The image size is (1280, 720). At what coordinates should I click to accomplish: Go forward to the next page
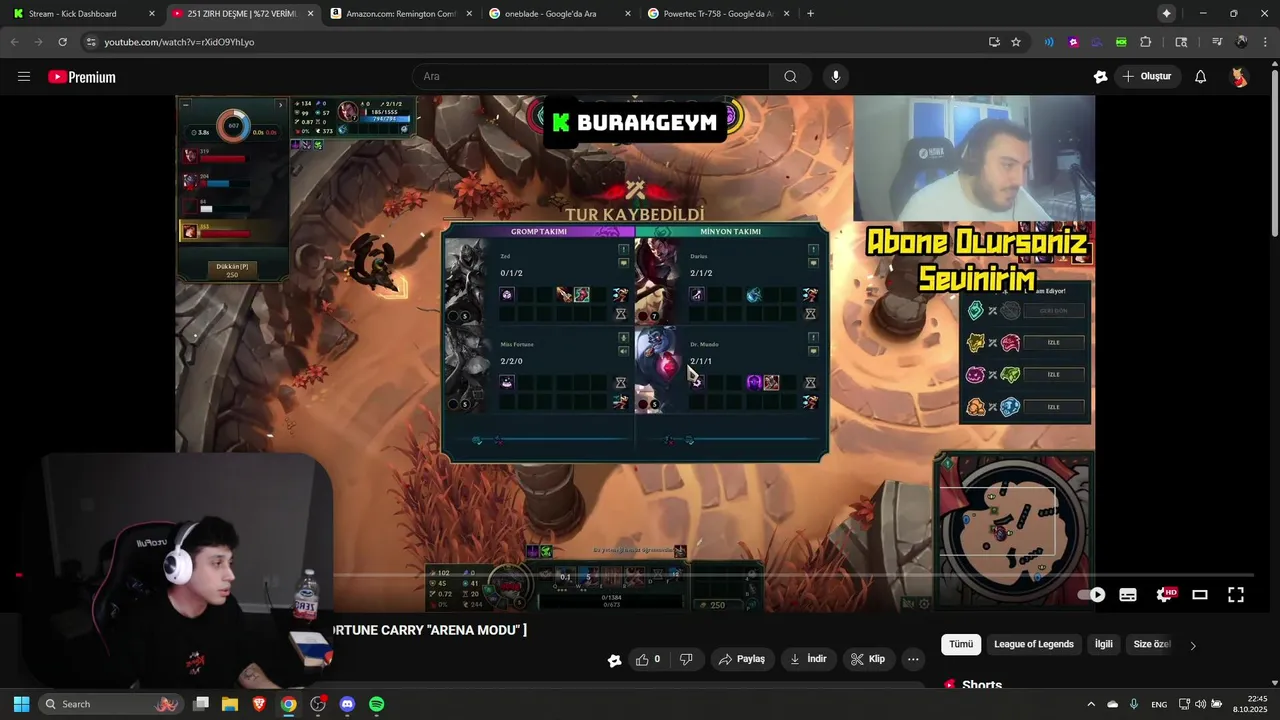pos(38,42)
